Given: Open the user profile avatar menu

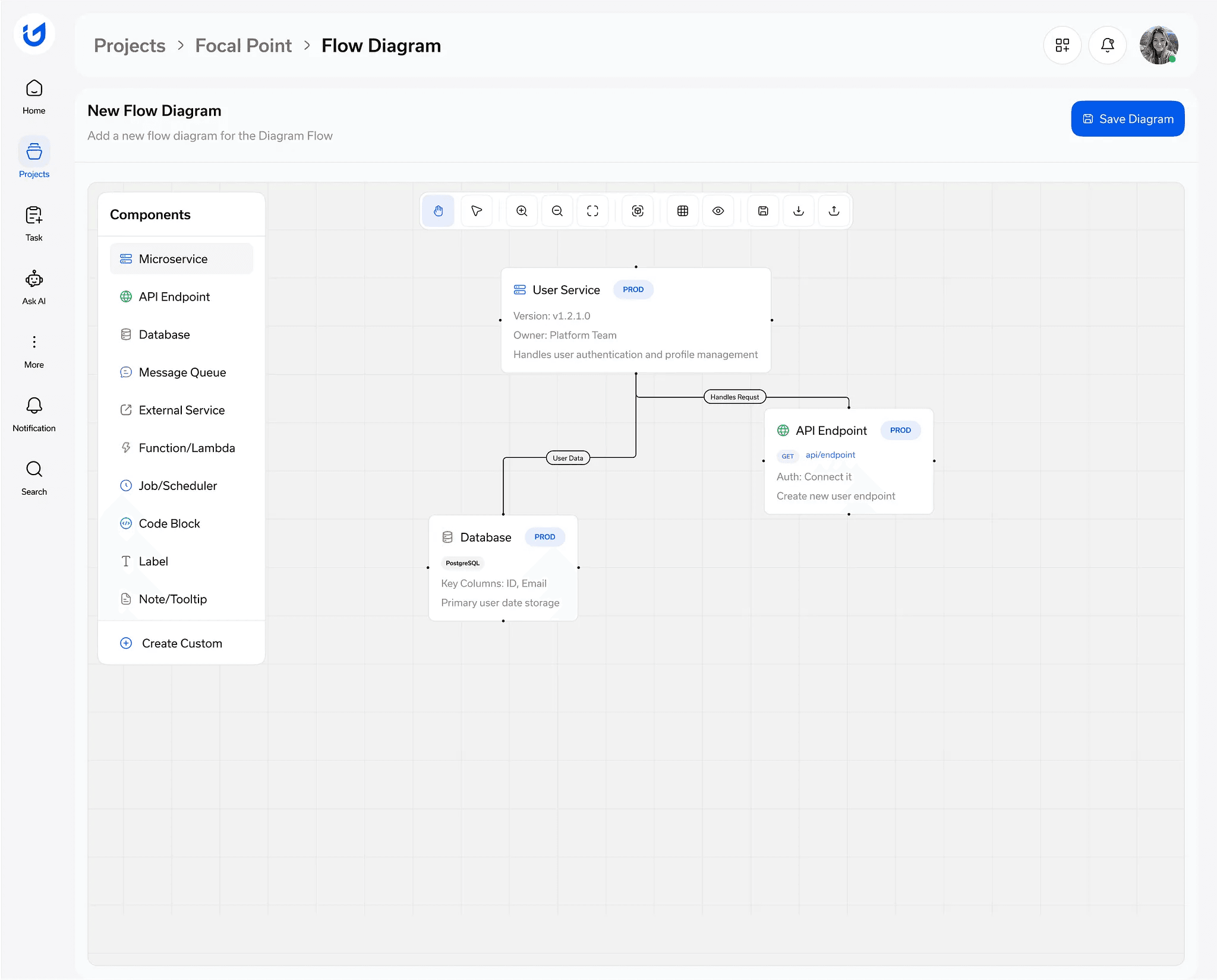Looking at the screenshot, I should (1158, 45).
